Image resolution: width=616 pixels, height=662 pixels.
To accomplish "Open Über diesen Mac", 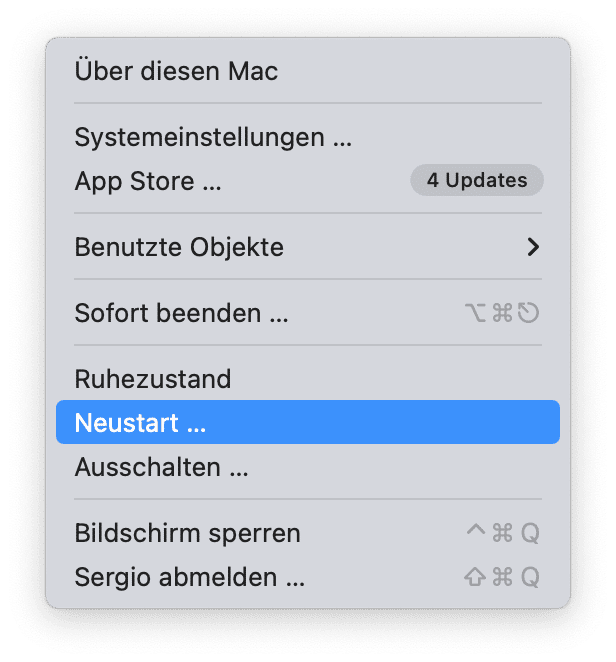I will [x=176, y=71].
